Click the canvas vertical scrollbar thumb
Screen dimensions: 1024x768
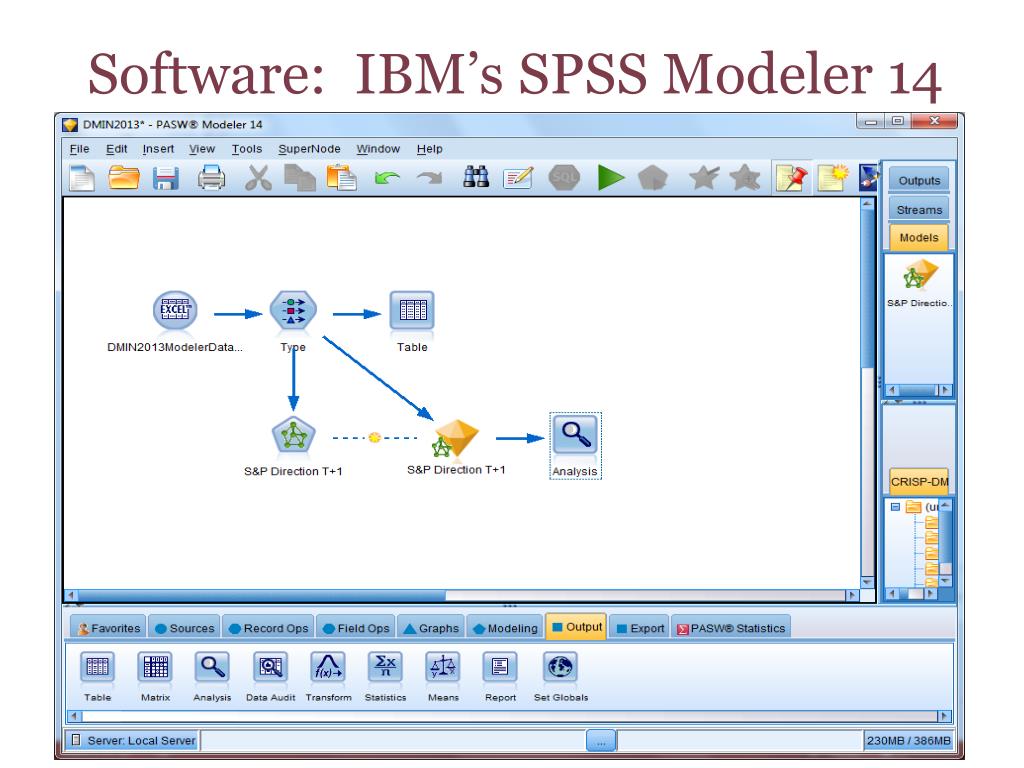tap(867, 290)
